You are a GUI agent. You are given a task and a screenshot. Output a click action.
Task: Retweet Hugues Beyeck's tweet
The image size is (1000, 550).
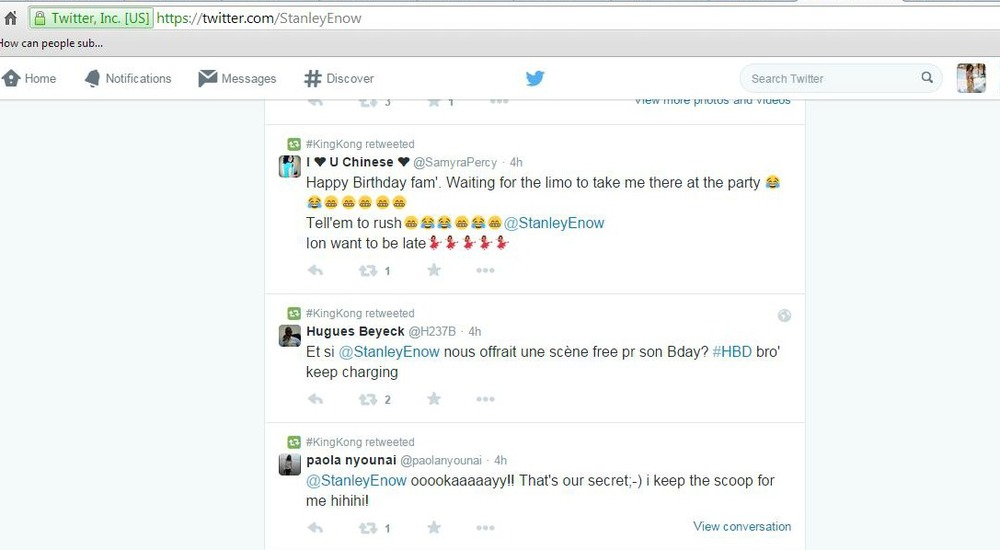click(x=368, y=399)
